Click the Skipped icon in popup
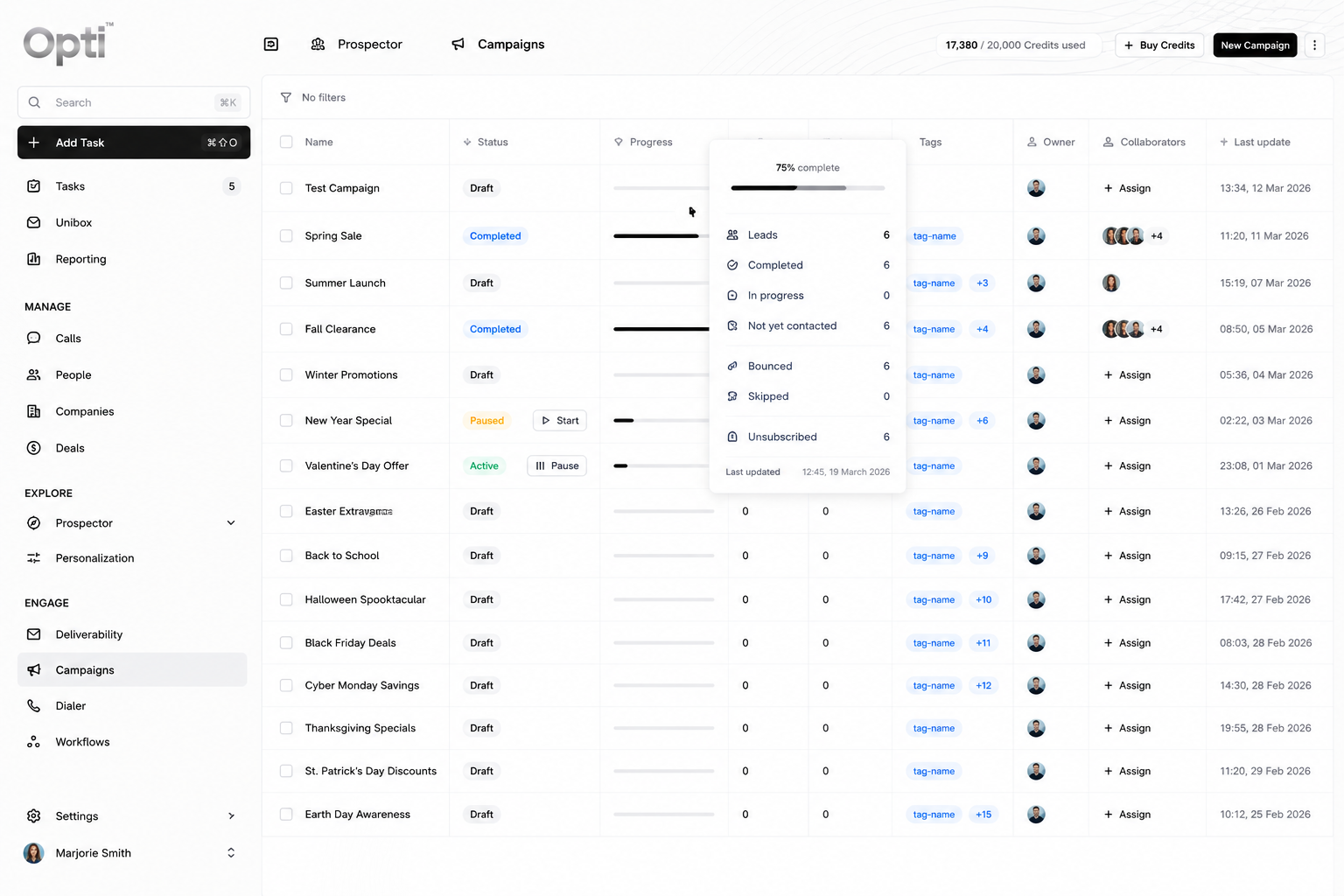 point(732,396)
